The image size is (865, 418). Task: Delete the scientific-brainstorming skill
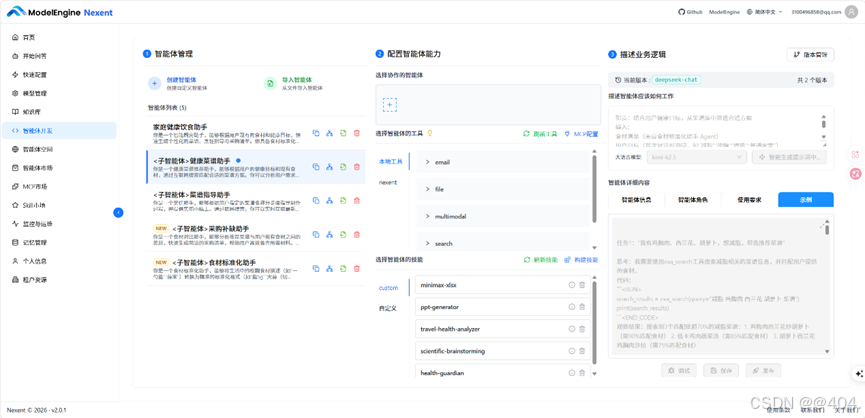click(581, 351)
